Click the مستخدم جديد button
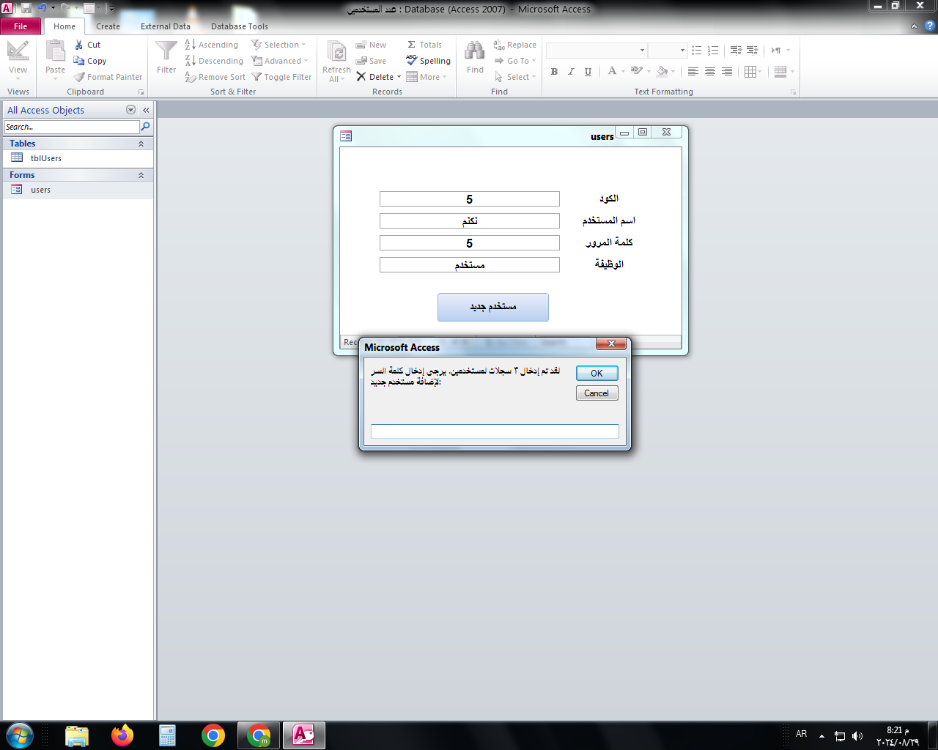This screenshot has height=750, width=938. click(x=492, y=307)
